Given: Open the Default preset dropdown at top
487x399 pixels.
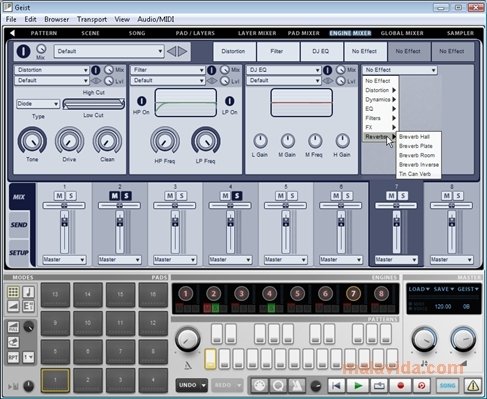Looking at the screenshot, I should click(x=109, y=51).
